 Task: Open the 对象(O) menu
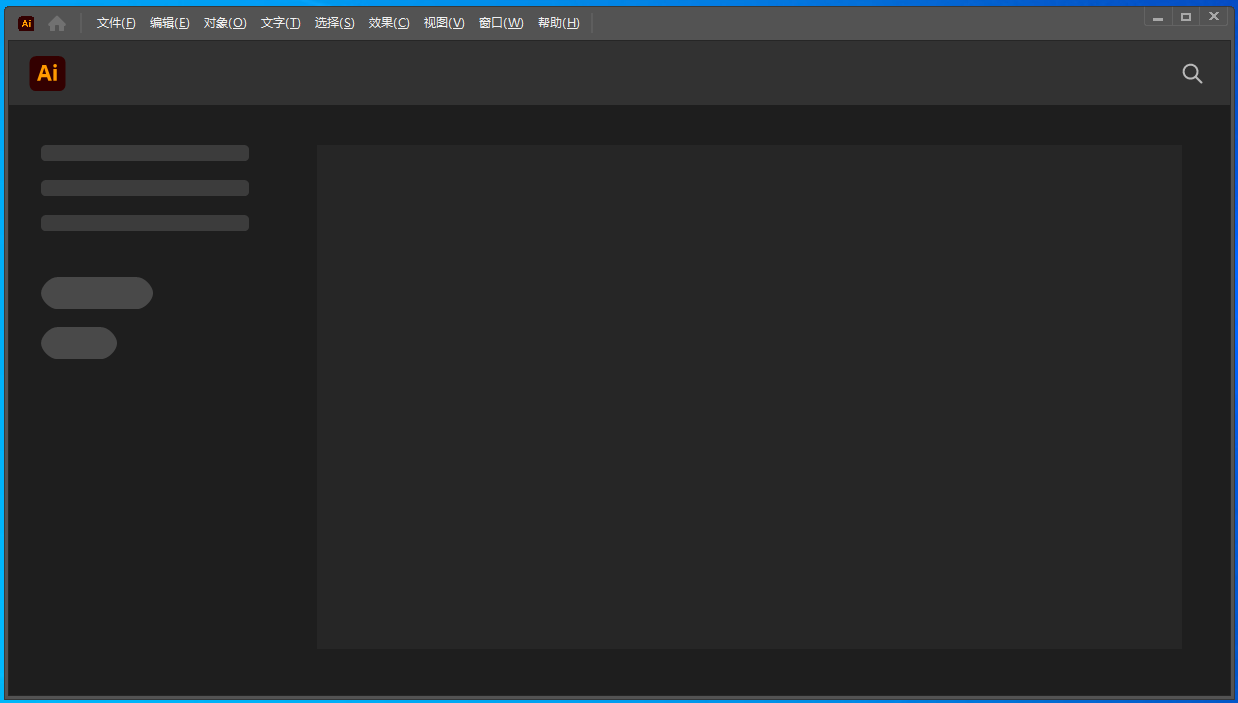pos(225,23)
